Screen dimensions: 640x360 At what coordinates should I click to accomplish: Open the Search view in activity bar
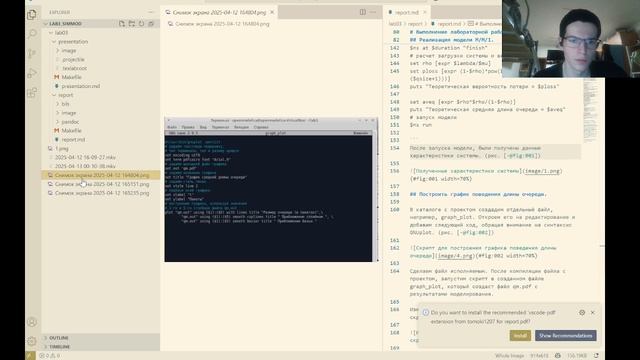32,34
